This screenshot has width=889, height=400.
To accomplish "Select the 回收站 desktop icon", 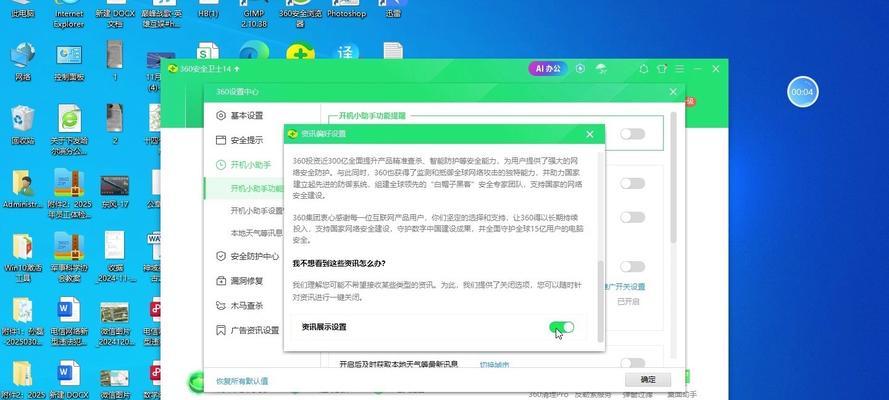I will click(x=23, y=119).
